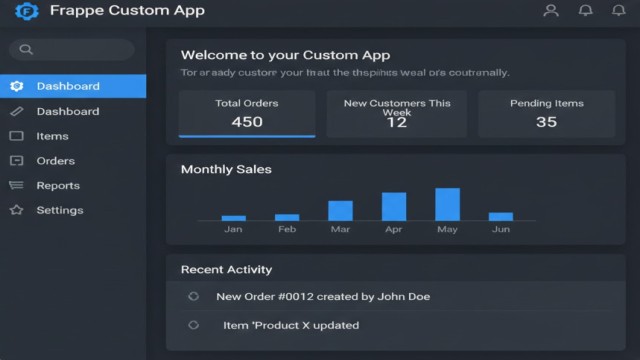The height and width of the screenshot is (360, 640).
Task: Click the 'Jun' axis label
Action: 501,229
